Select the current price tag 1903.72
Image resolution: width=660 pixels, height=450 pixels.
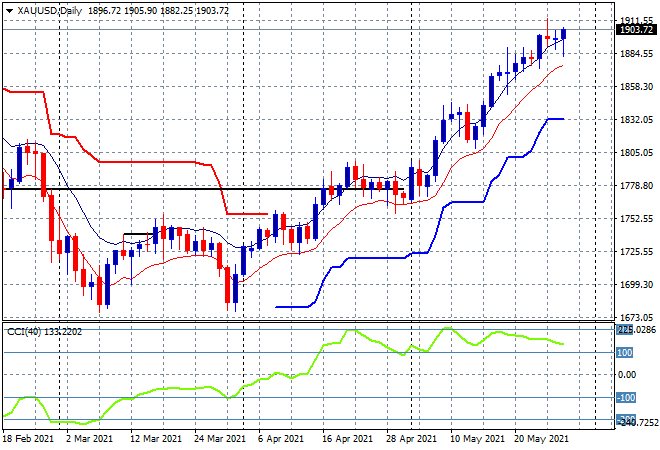[x=636, y=29]
